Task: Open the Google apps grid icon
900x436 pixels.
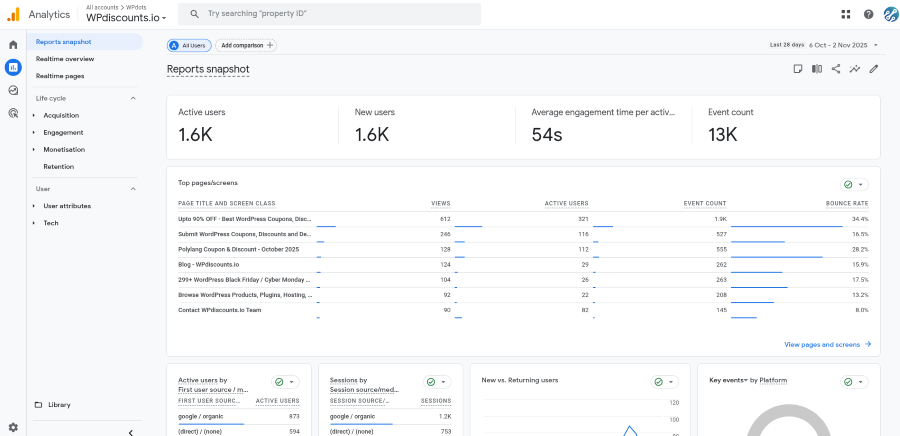Action: [x=845, y=14]
